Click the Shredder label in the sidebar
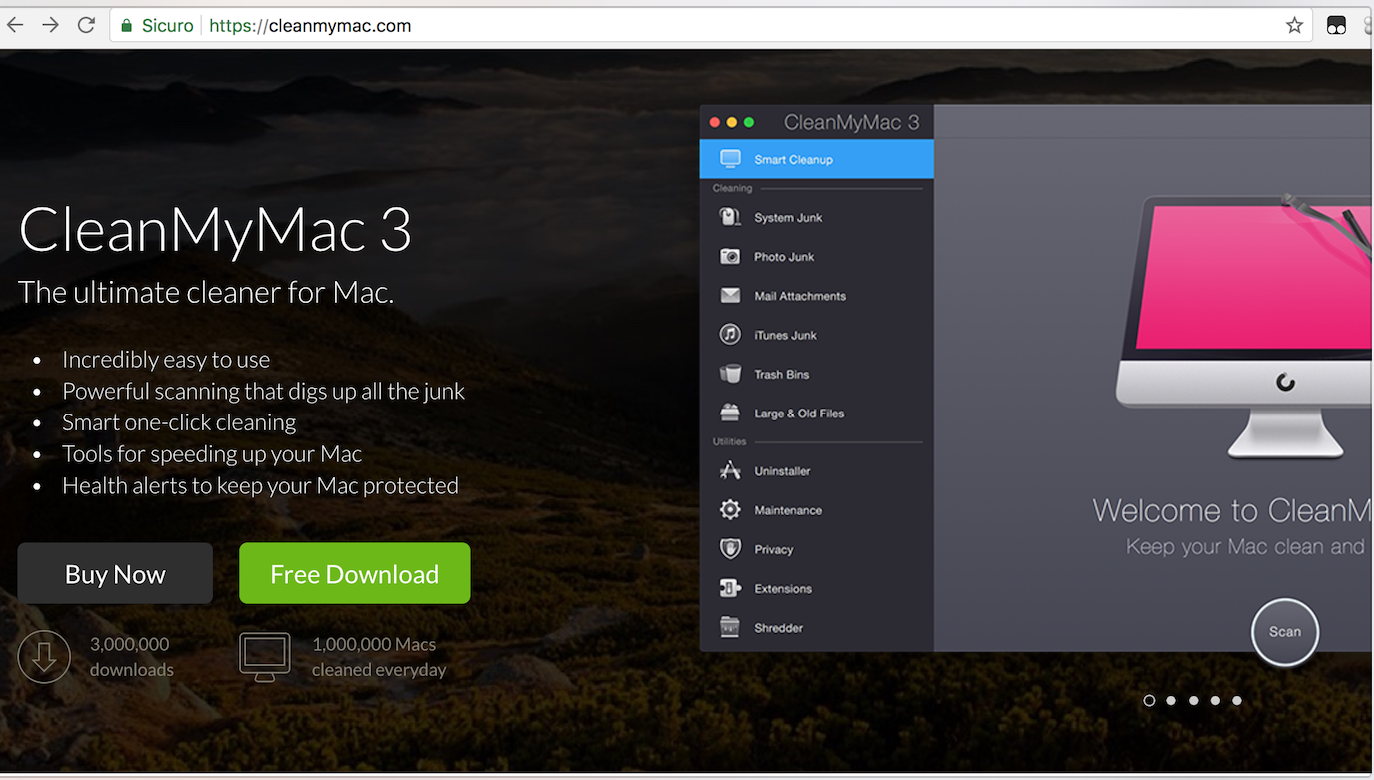This screenshot has width=1374, height=780. pos(778,628)
